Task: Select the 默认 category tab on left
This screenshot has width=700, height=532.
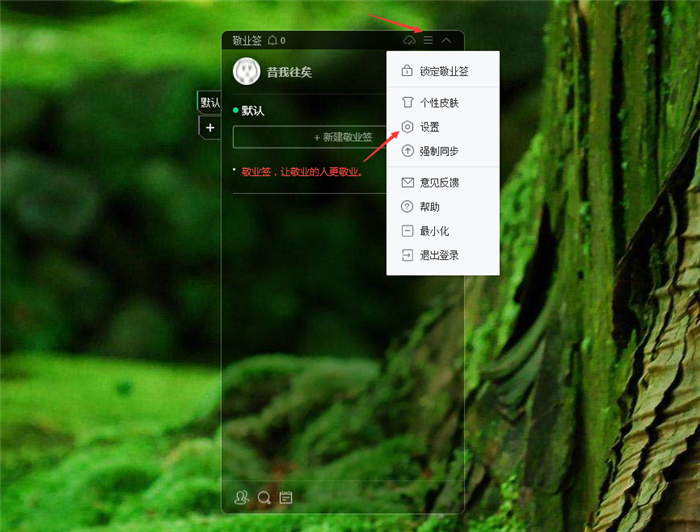Action: 209,102
